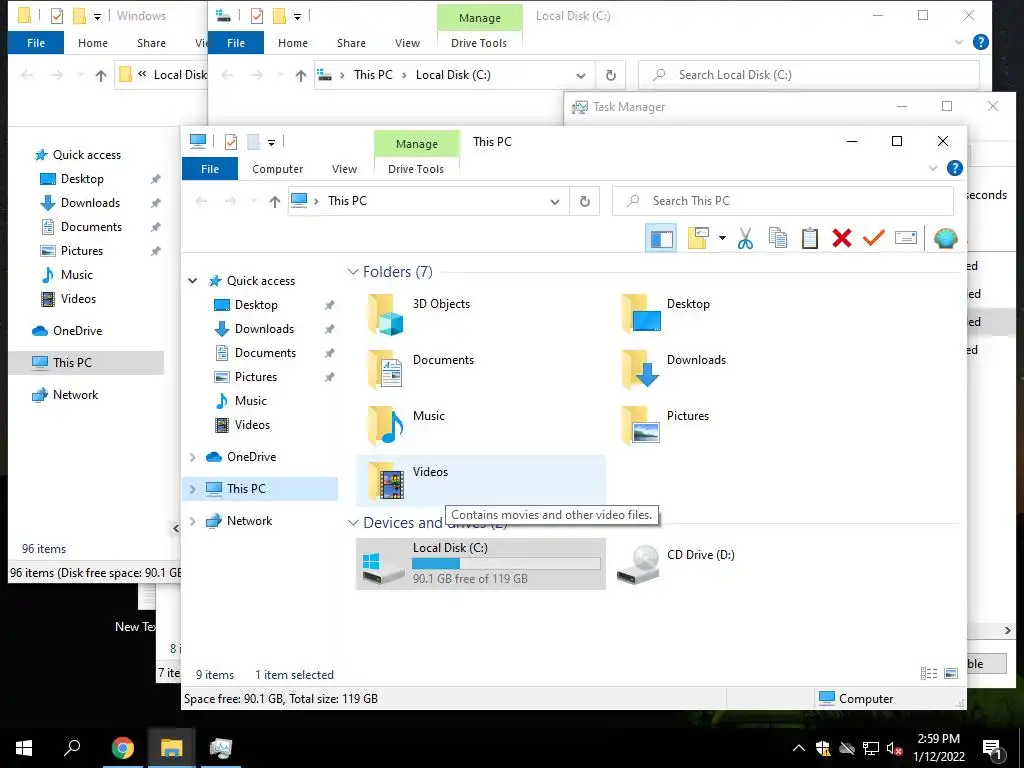The width and height of the screenshot is (1024, 768).
Task: Click the Help icon in This PC window
Action: pos(955,168)
